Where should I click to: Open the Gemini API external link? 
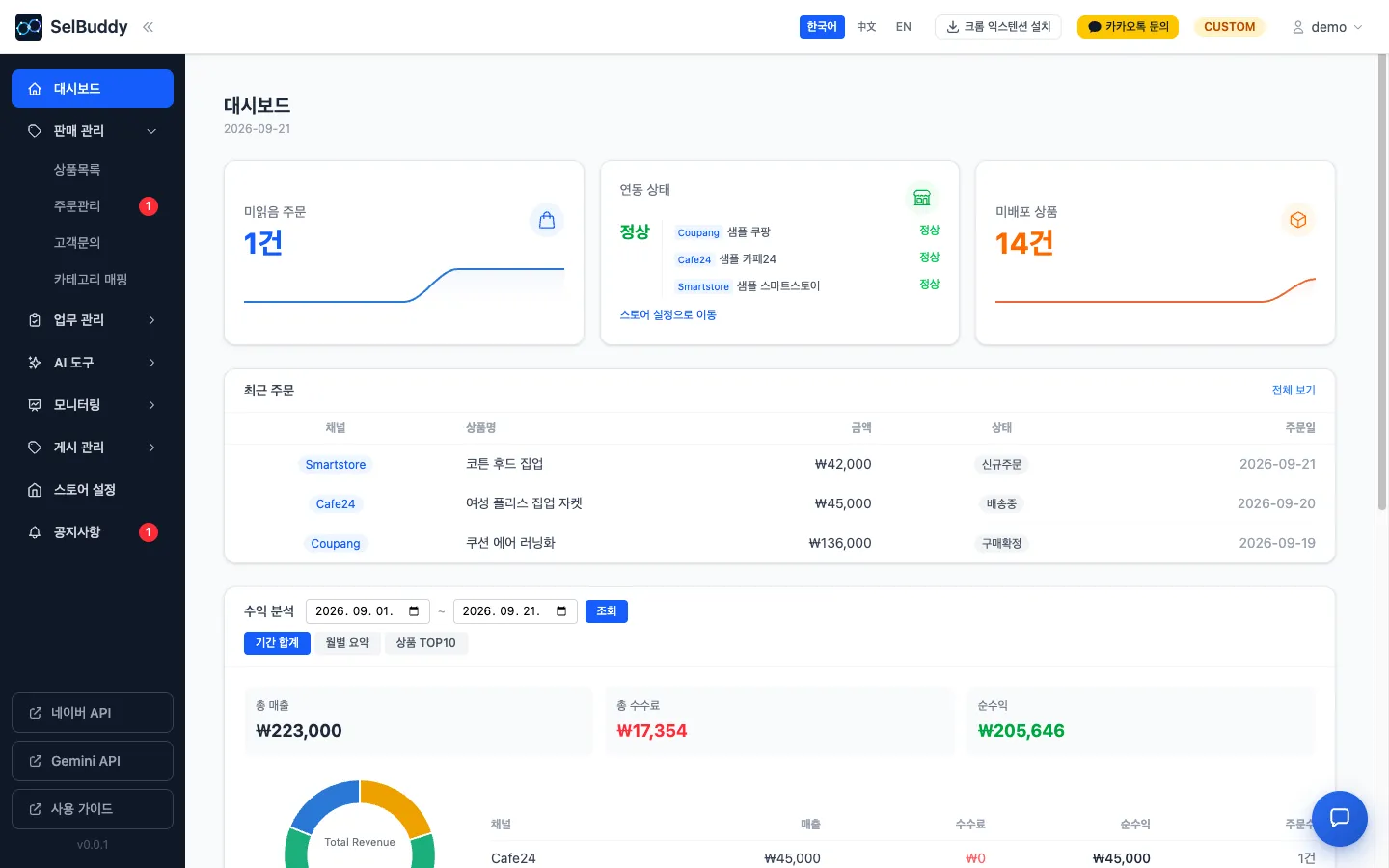tap(93, 761)
